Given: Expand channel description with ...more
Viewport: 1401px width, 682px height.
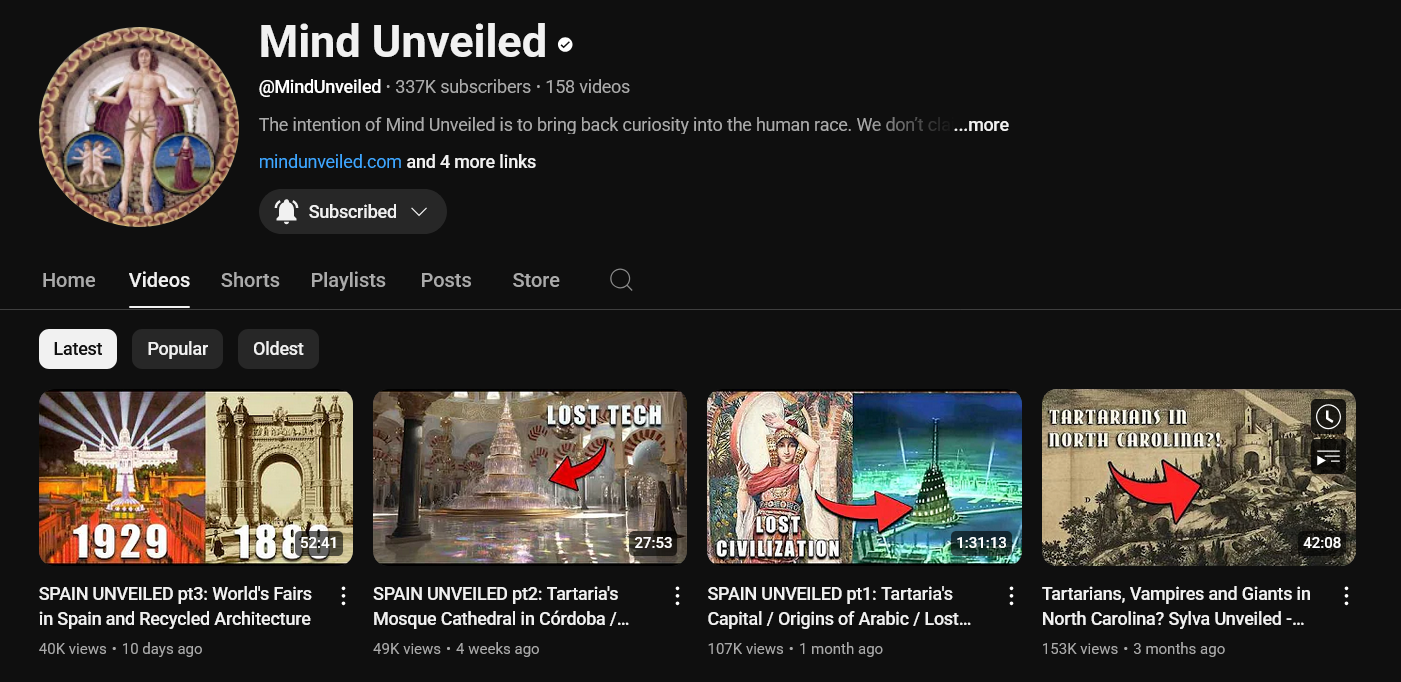Looking at the screenshot, I should pos(980,125).
